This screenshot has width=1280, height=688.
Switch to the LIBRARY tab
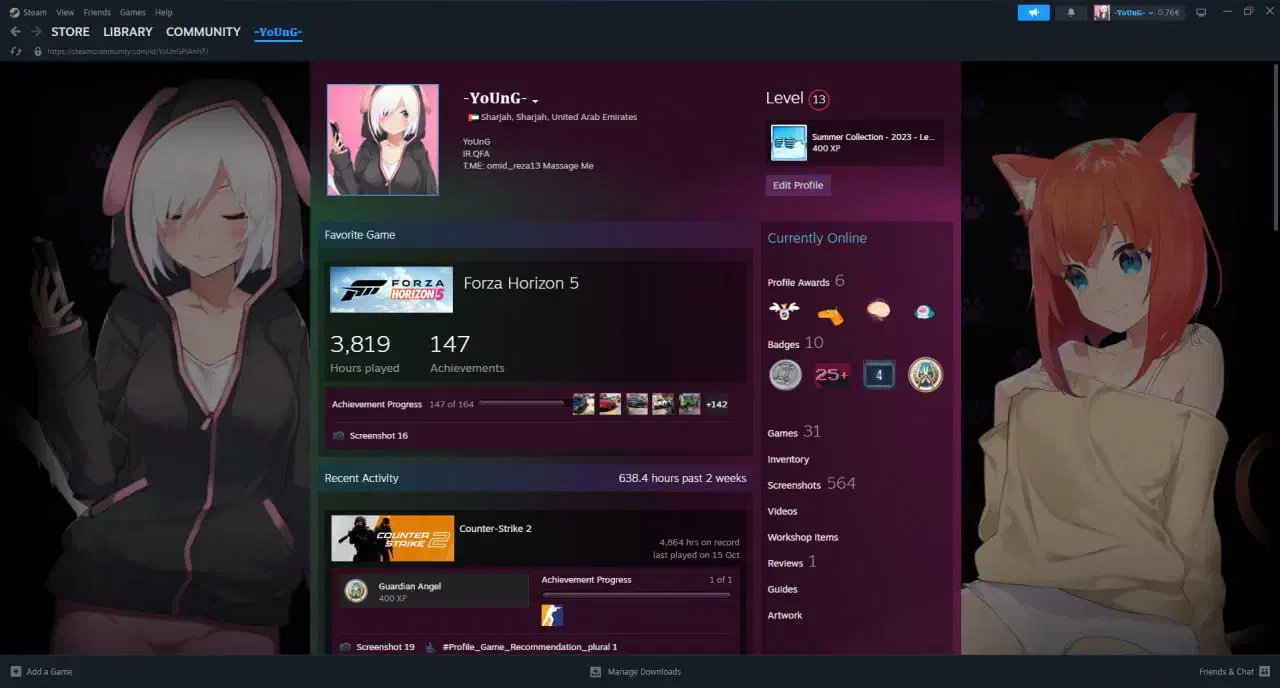coord(128,32)
